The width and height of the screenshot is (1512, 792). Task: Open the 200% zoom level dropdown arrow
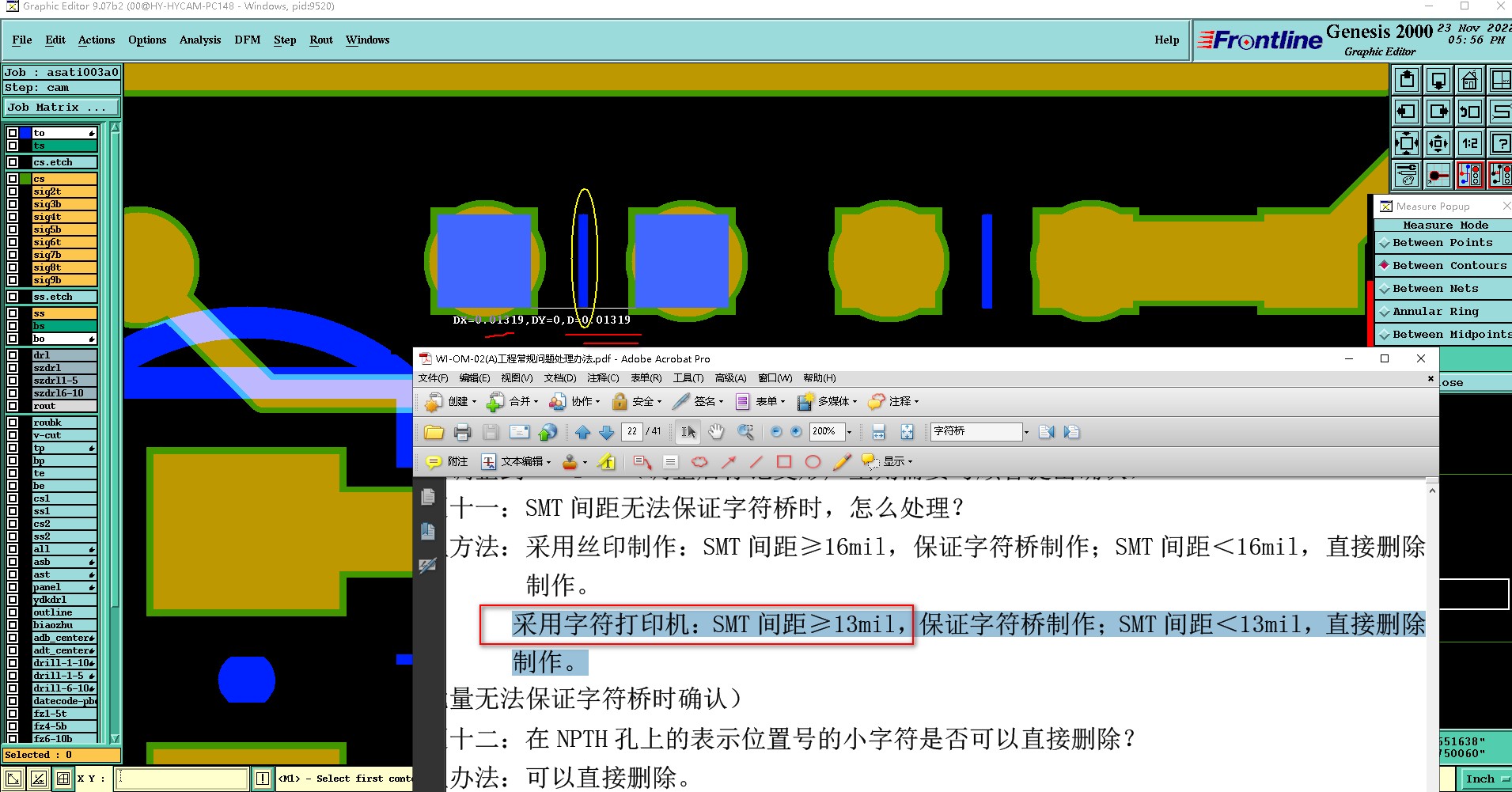(x=849, y=432)
